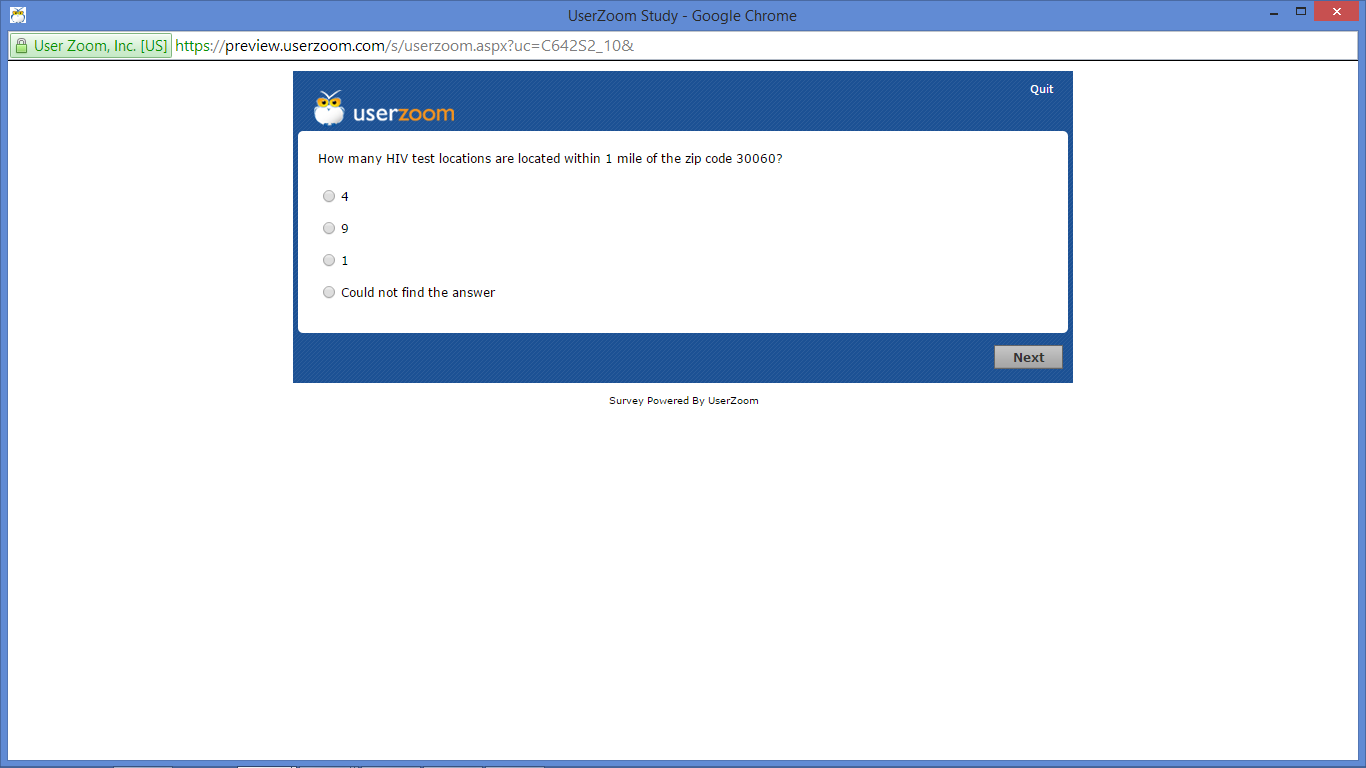This screenshot has height=768, width=1366.
Task: Select the radio button for answer 4
Action: point(329,197)
